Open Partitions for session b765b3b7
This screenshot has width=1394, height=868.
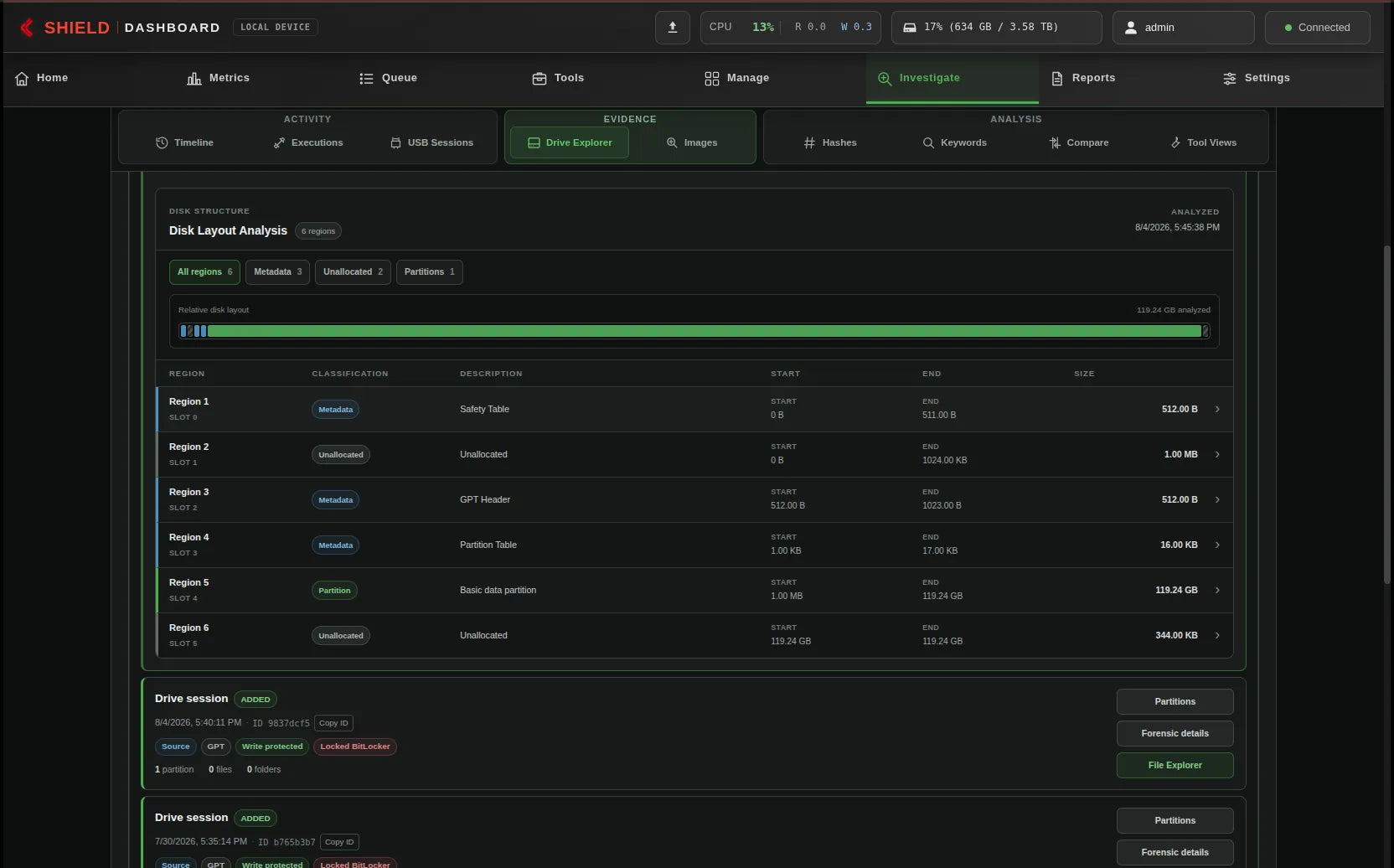click(1175, 821)
